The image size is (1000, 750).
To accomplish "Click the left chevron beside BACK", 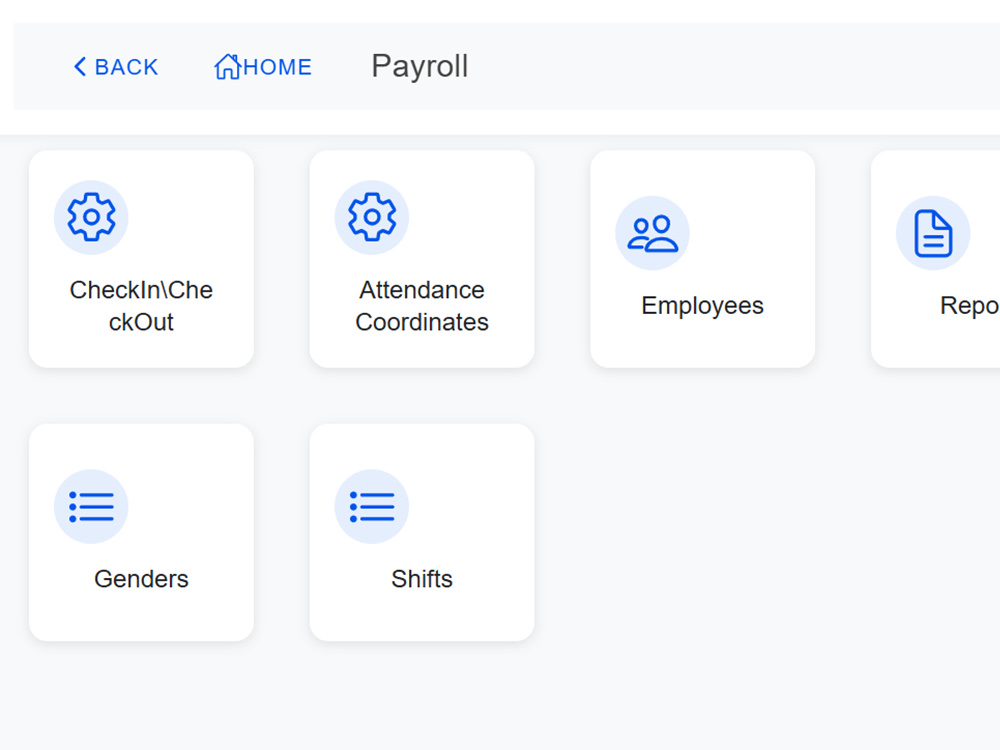I will pyautogui.click(x=80, y=66).
